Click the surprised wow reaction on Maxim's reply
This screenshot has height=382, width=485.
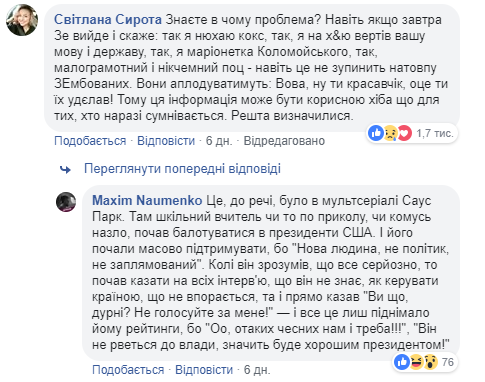[430, 362]
